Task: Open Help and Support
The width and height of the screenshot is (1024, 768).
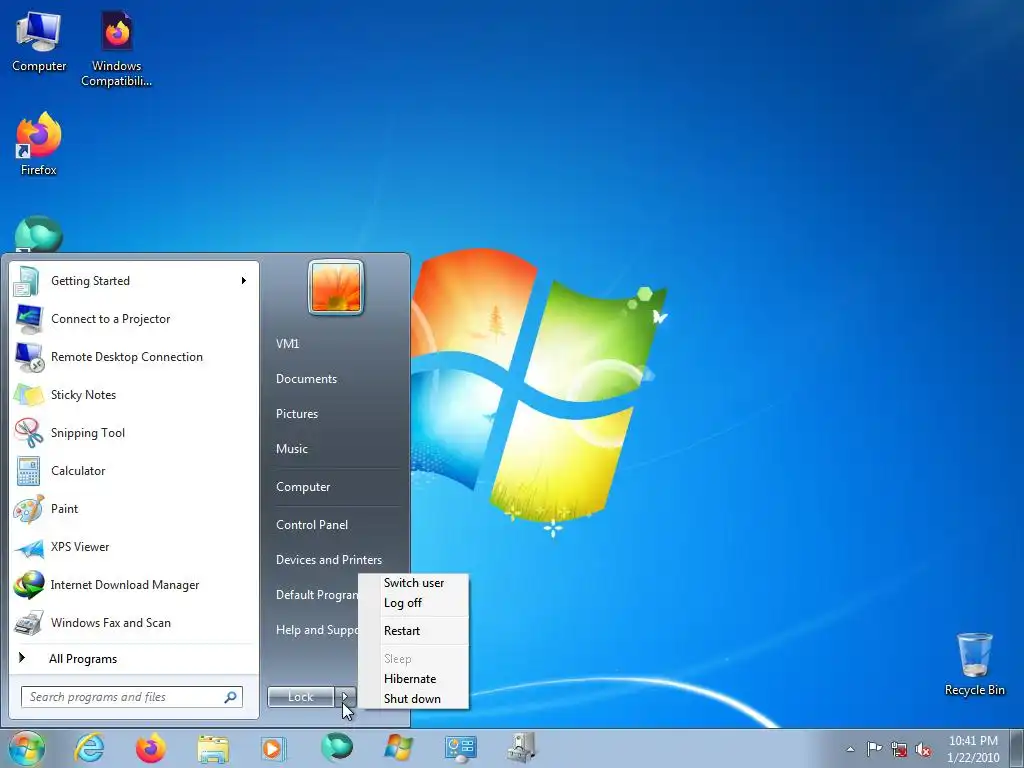Action: click(x=317, y=630)
